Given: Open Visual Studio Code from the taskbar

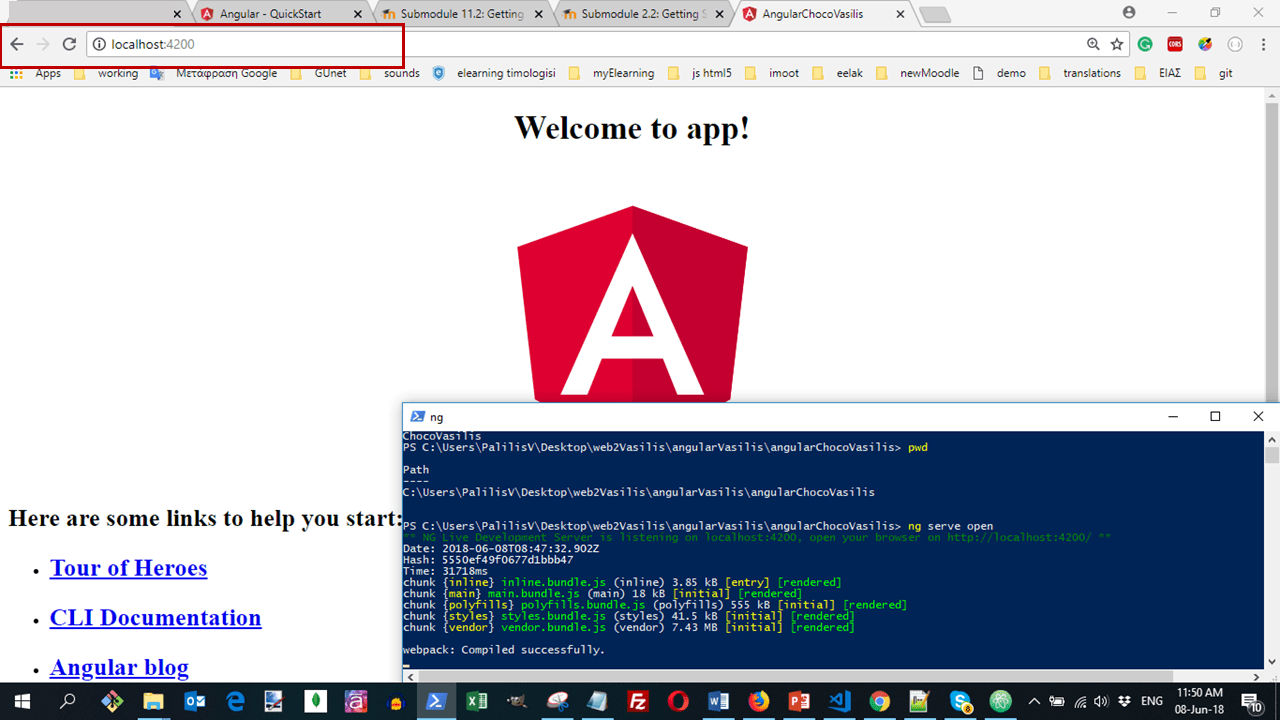Looking at the screenshot, I should click(x=838, y=701).
